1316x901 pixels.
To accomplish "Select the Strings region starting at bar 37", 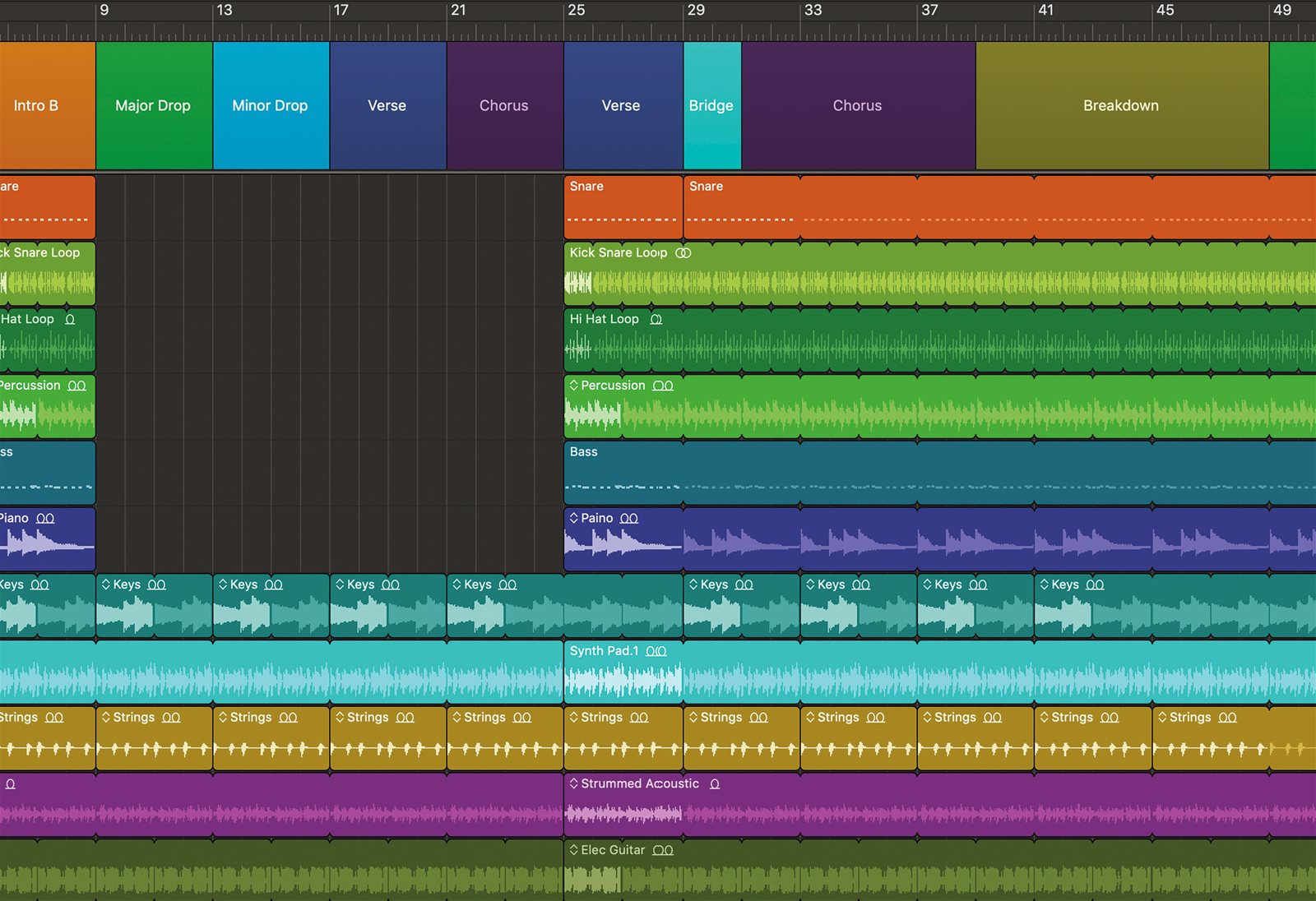I will (975, 738).
